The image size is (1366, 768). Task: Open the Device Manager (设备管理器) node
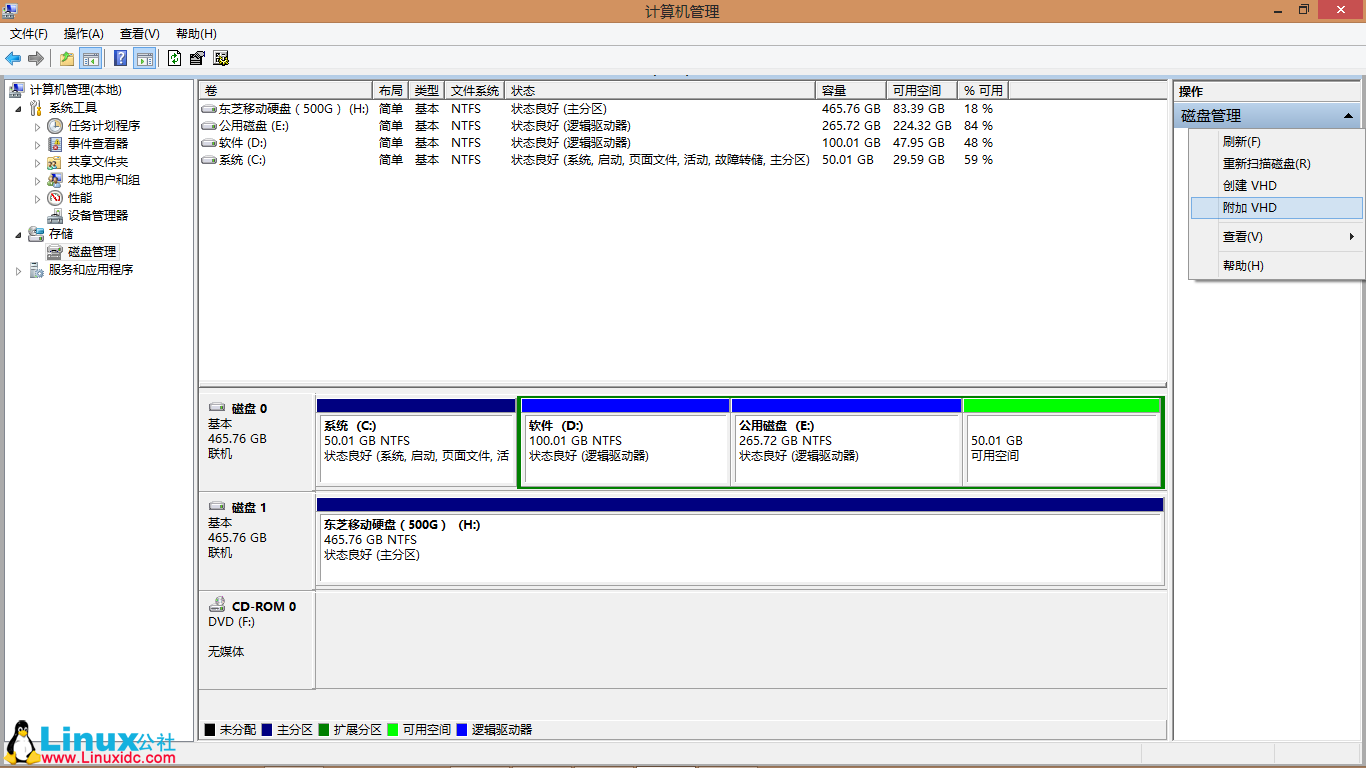pos(97,216)
